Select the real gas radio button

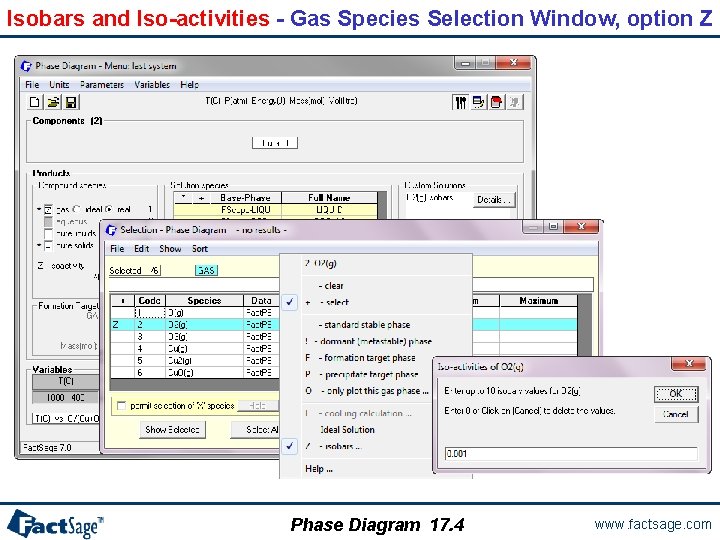coord(109,209)
